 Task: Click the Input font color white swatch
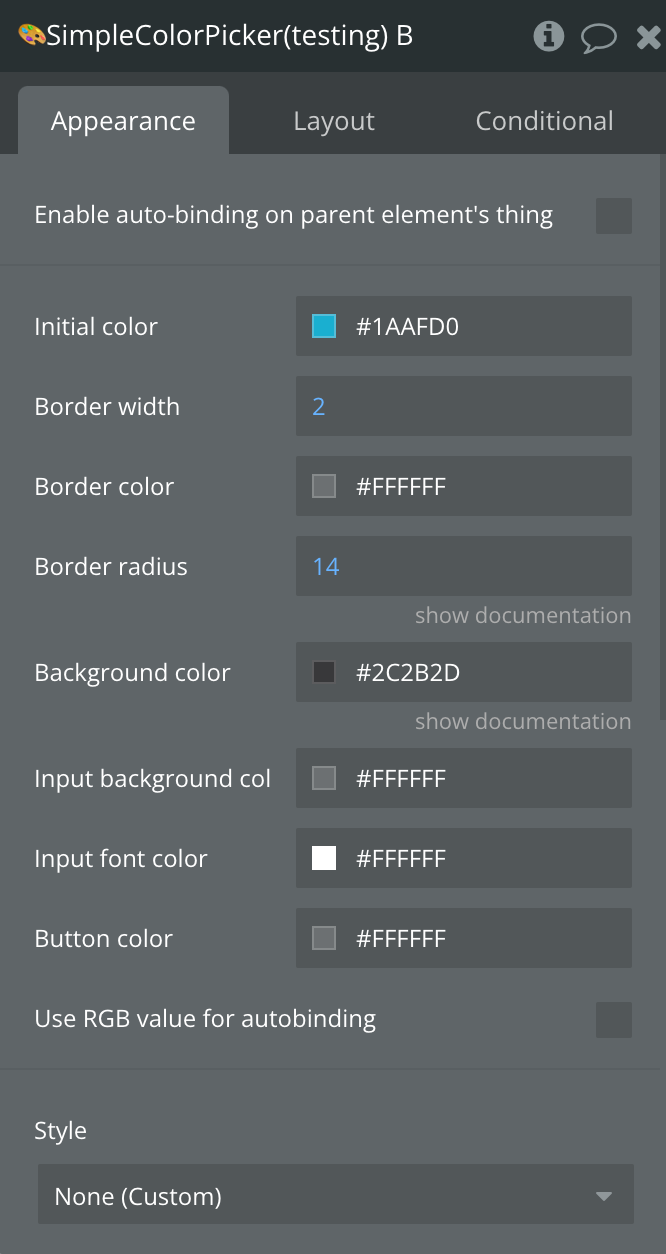pyautogui.click(x=324, y=858)
